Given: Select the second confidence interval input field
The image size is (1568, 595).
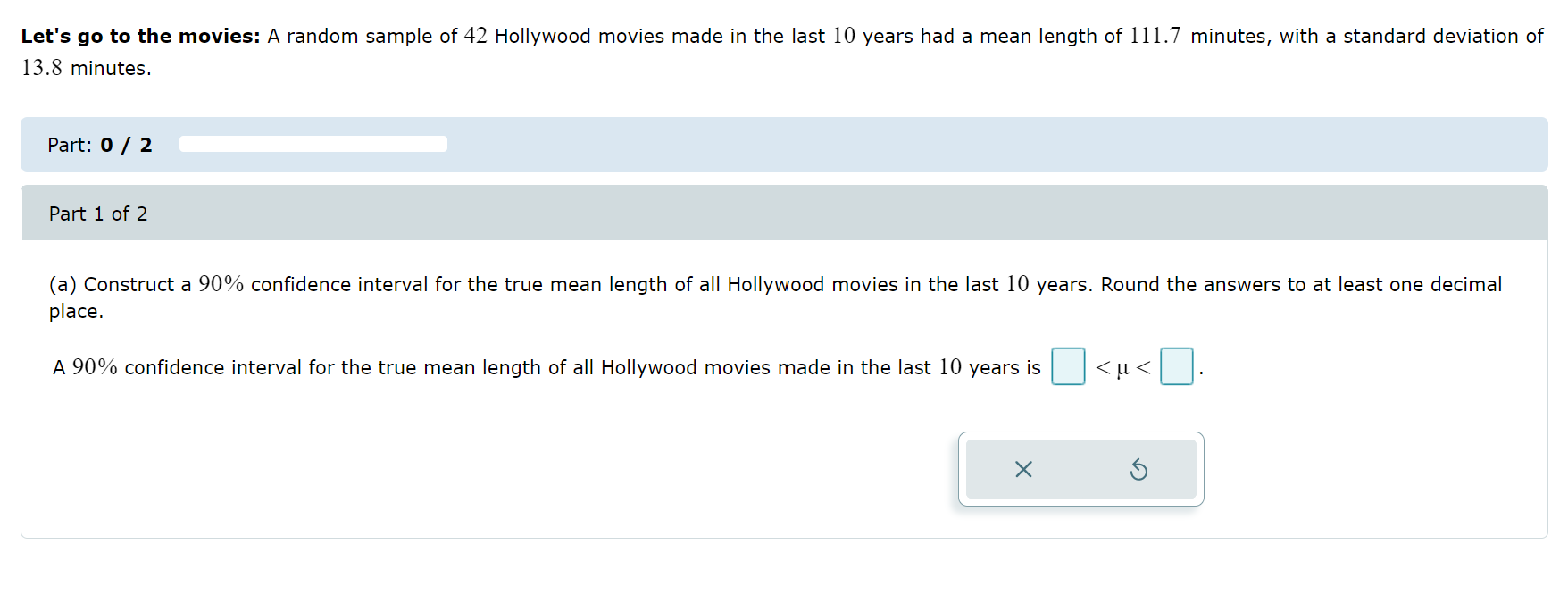Looking at the screenshot, I should 1177,367.
